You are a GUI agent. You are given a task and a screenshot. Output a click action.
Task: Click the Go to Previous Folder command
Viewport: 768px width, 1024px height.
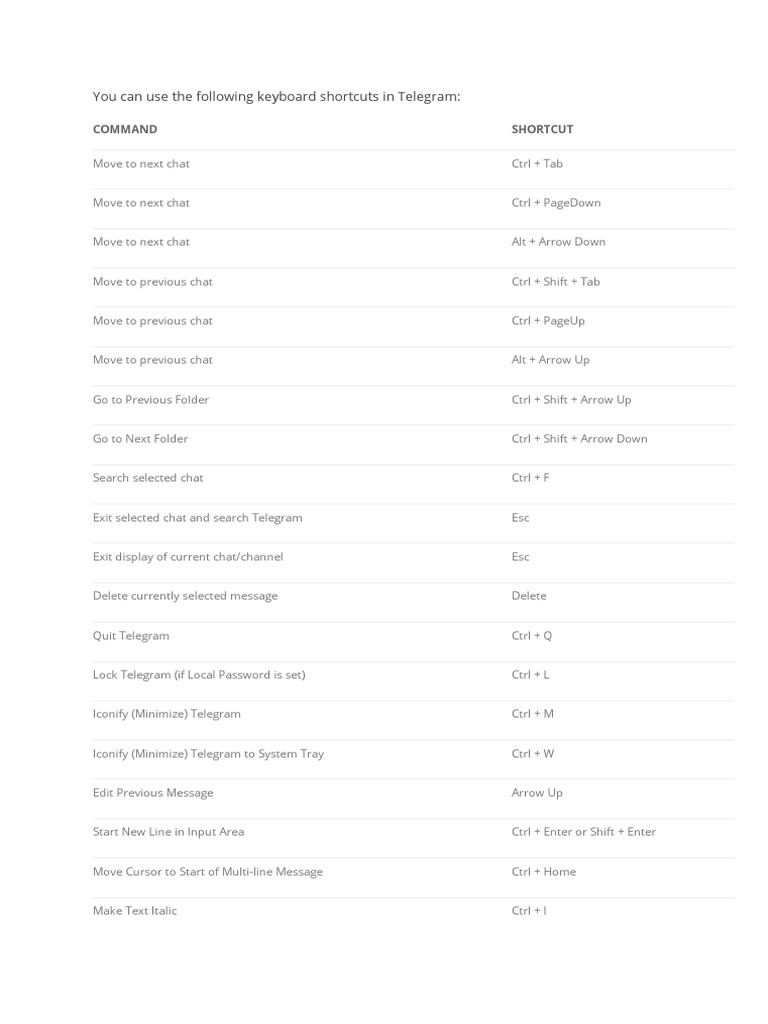(151, 399)
